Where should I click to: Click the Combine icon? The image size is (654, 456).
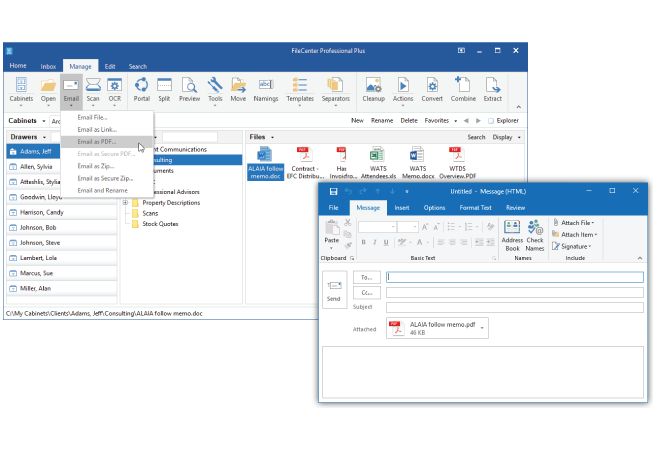[x=463, y=89]
